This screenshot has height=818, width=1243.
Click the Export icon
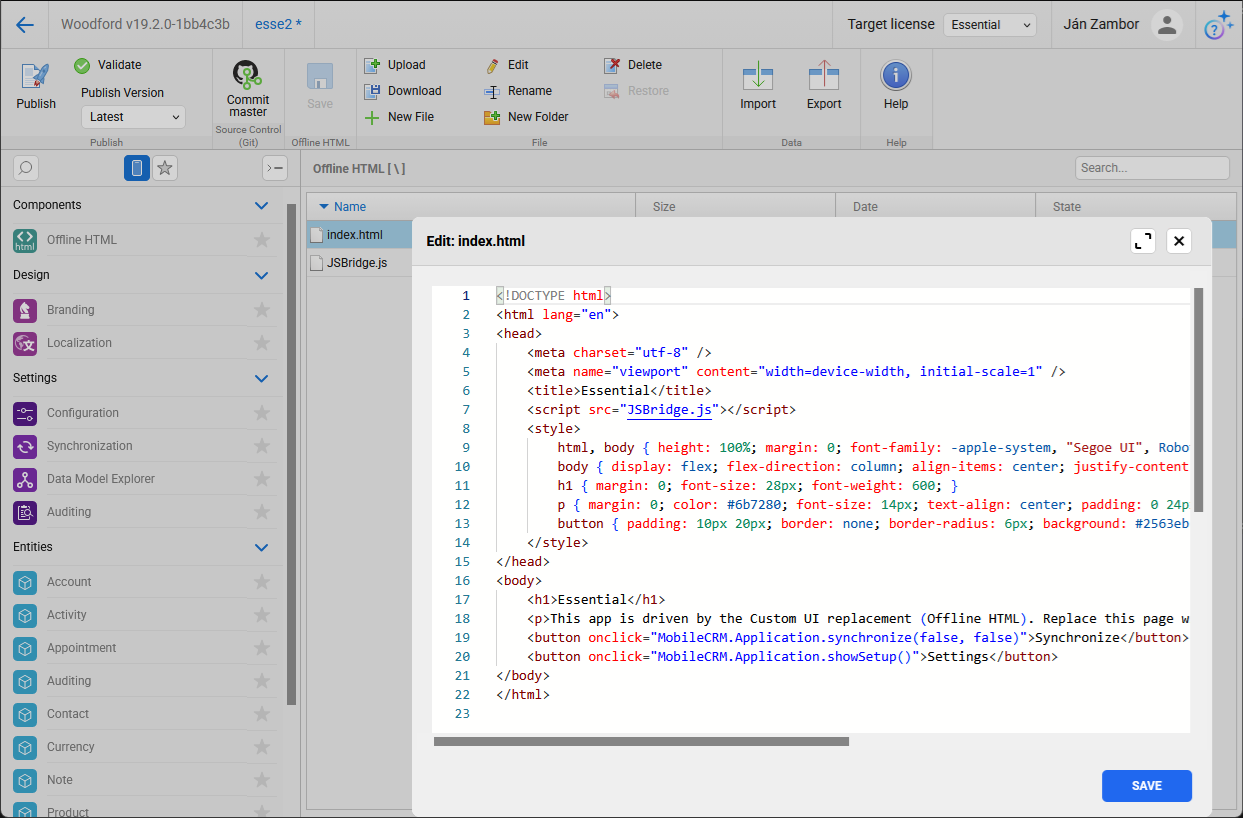click(824, 76)
